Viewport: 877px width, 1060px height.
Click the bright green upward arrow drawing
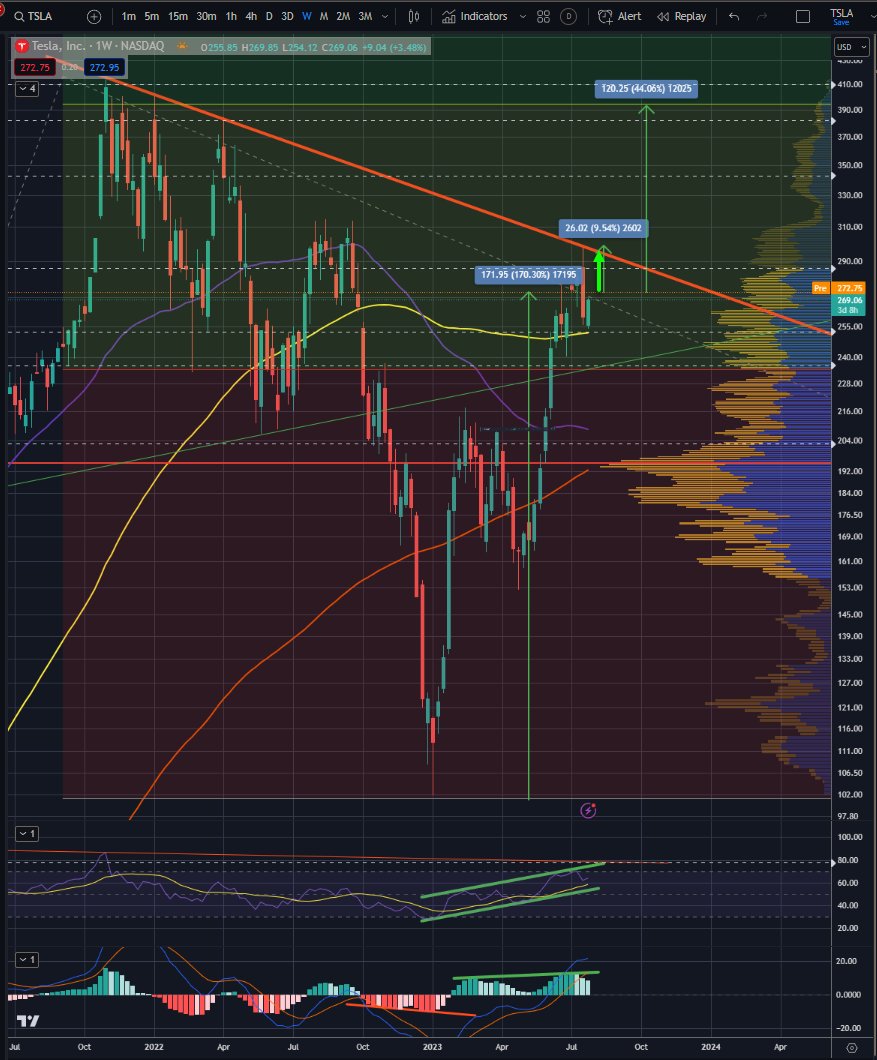(x=599, y=271)
